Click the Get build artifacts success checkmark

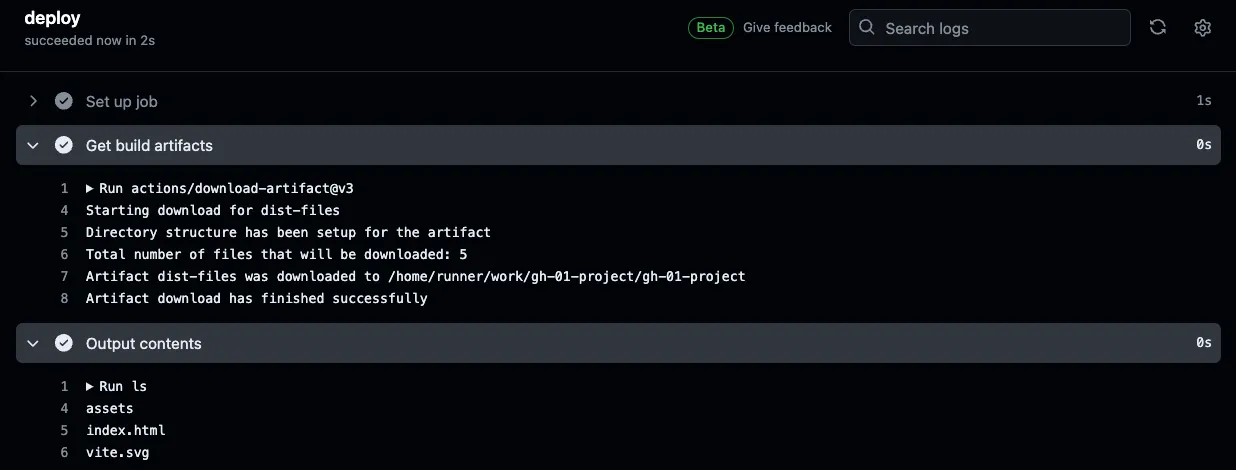pyautogui.click(x=64, y=145)
